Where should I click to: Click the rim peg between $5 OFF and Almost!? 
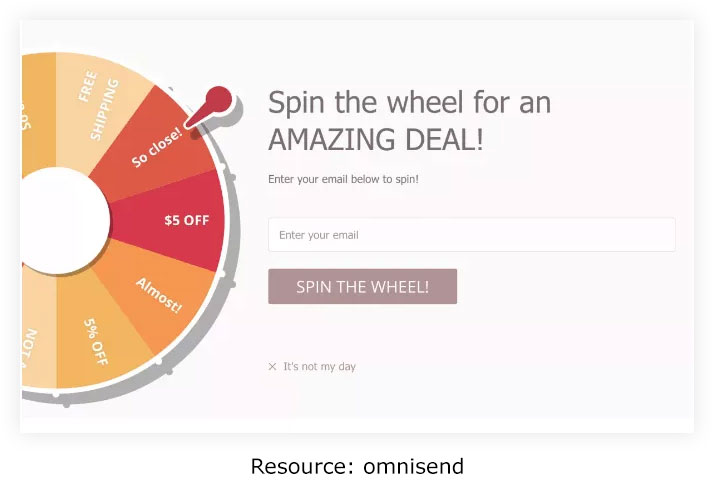(x=233, y=284)
